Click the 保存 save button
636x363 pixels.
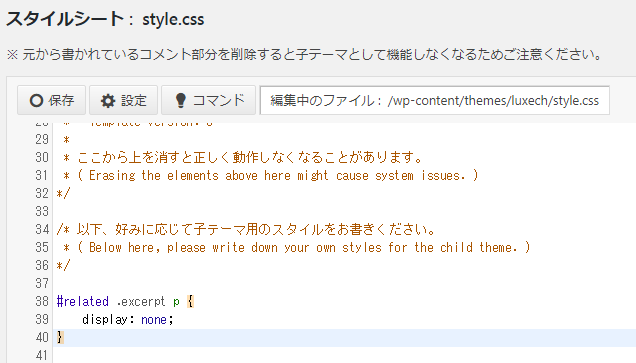point(52,100)
